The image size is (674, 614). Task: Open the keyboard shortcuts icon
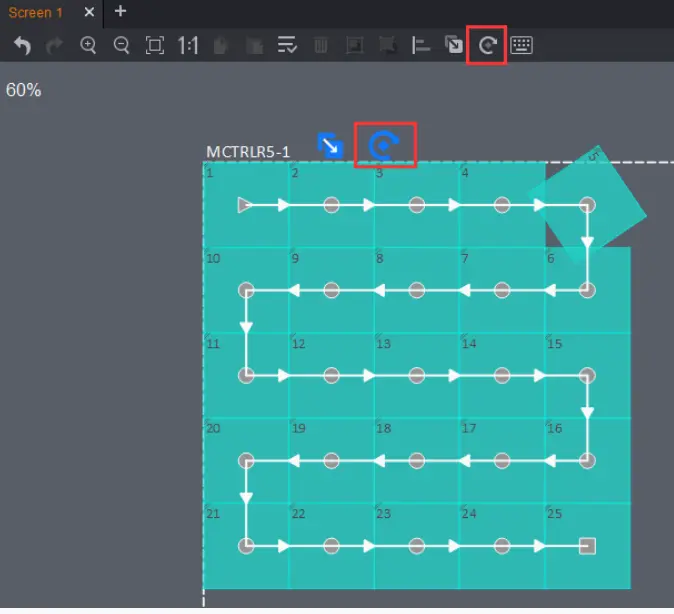(x=521, y=45)
